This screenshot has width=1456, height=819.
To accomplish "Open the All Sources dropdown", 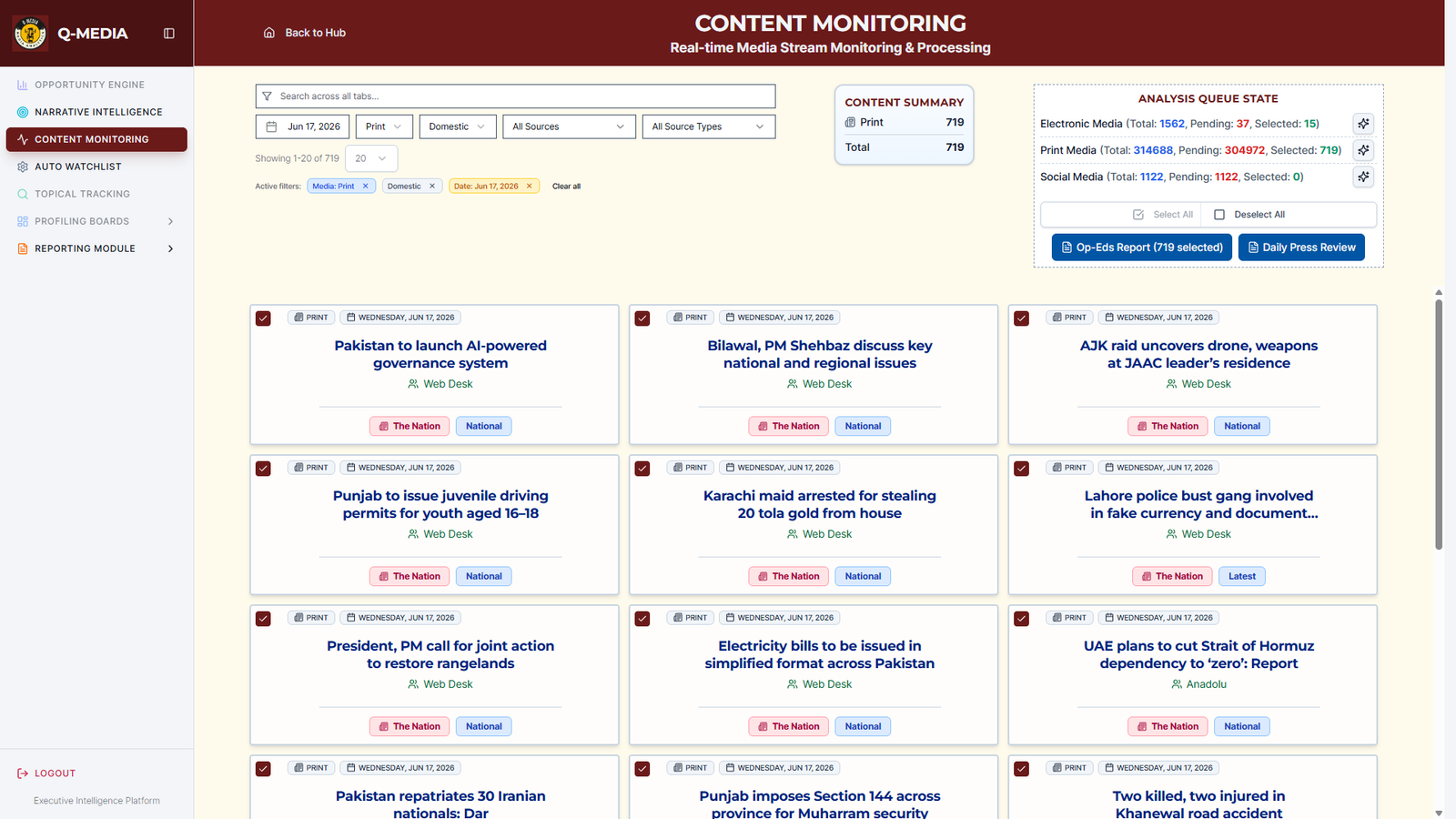I will [x=569, y=126].
